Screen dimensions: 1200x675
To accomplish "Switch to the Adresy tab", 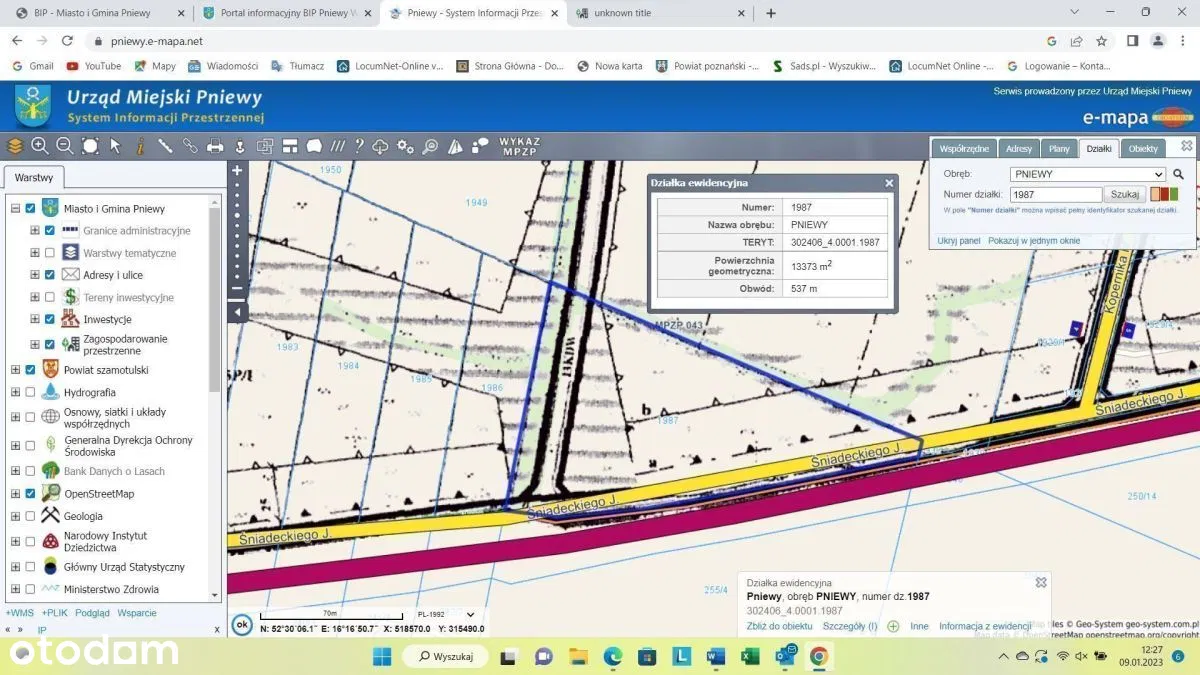I will tap(1019, 149).
